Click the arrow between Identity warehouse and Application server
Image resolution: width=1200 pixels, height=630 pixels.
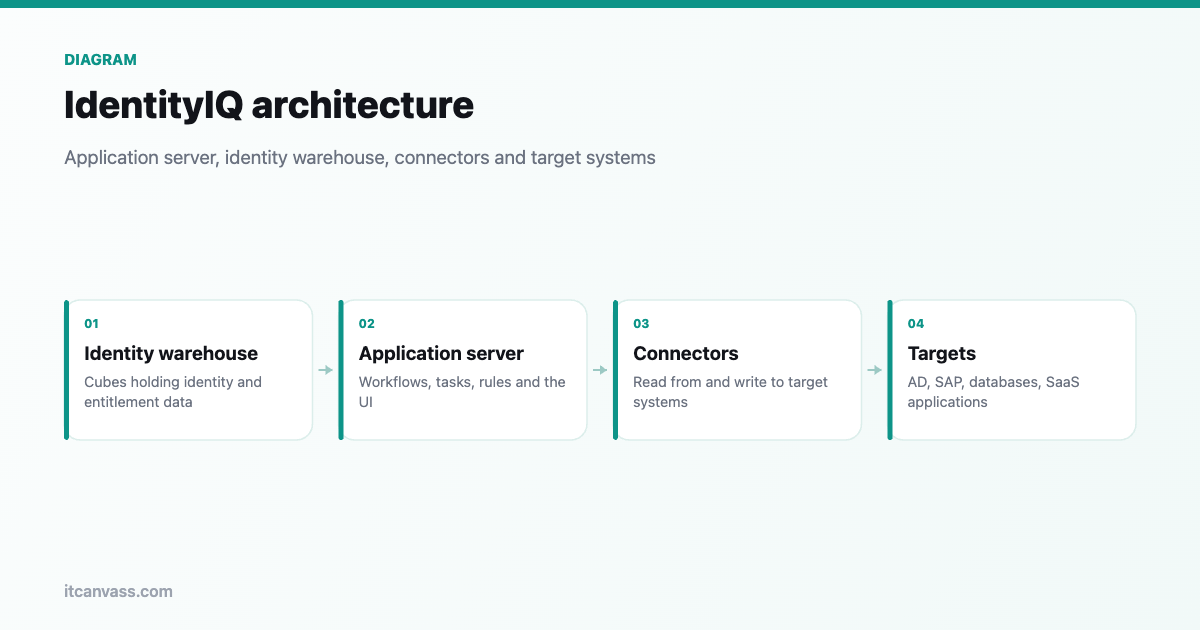point(326,370)
